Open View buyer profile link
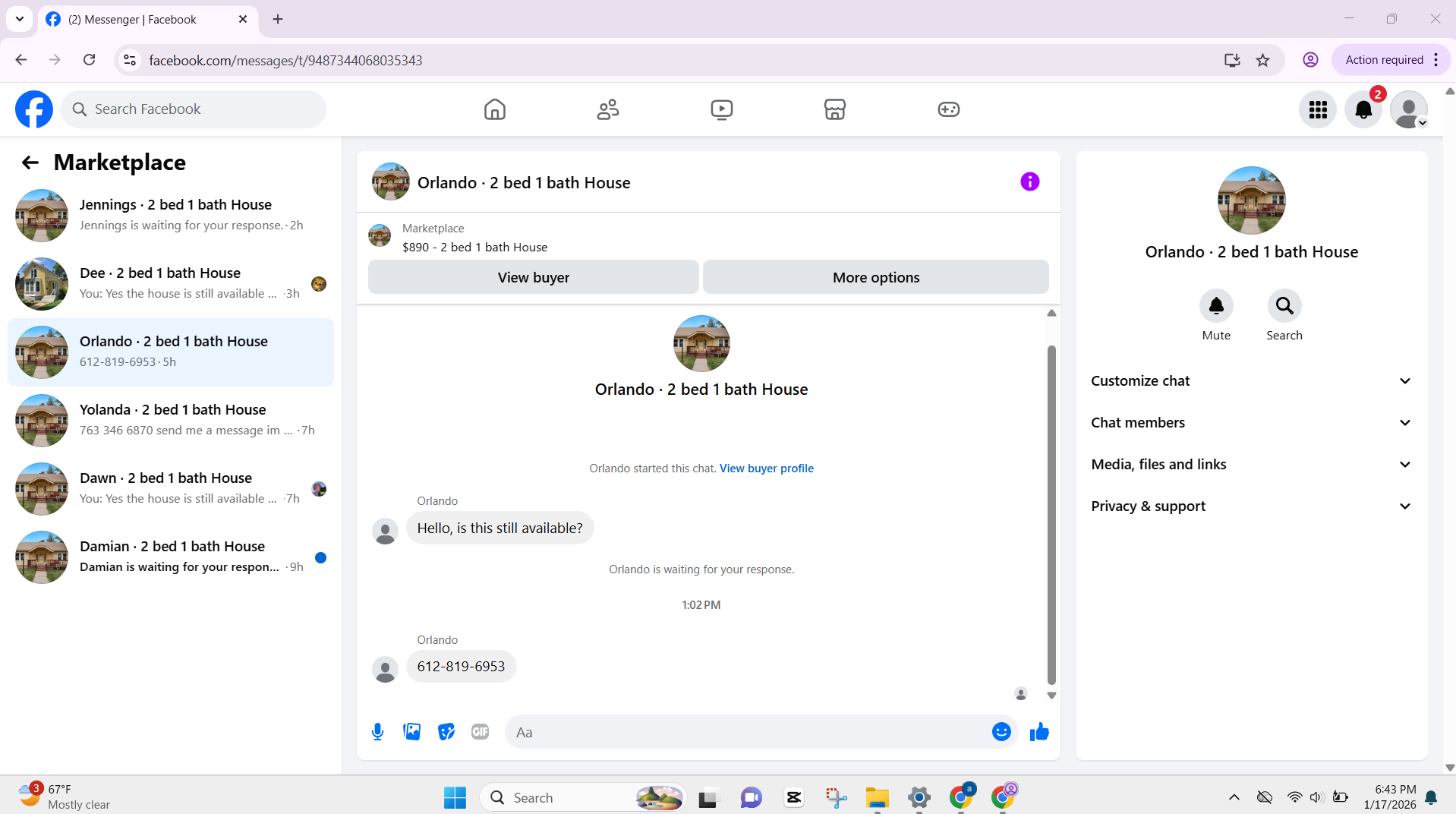This screenshot has height=814, width=1456. (x=766, y=469)
